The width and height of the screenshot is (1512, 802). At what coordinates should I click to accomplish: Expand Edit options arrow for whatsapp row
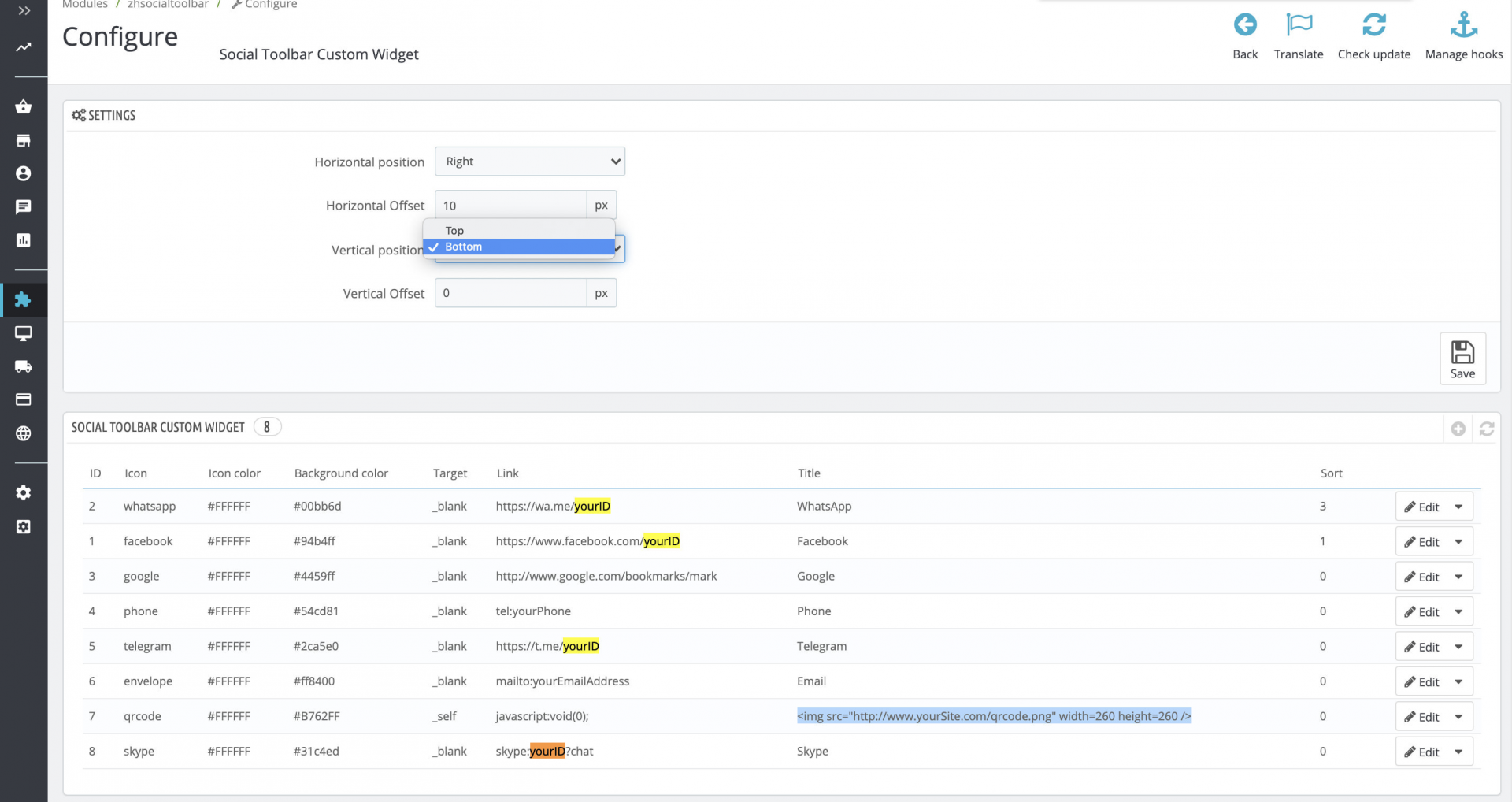[x=1459, y=507]
